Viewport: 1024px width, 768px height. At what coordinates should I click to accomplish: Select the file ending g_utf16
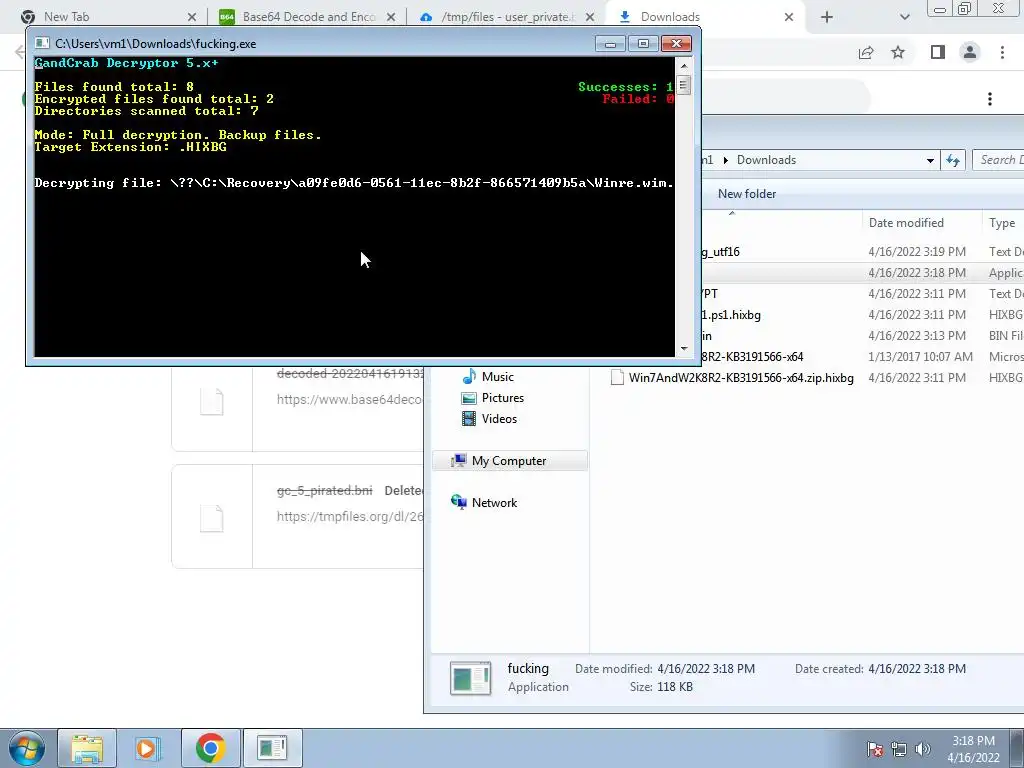tap(720, 252)
